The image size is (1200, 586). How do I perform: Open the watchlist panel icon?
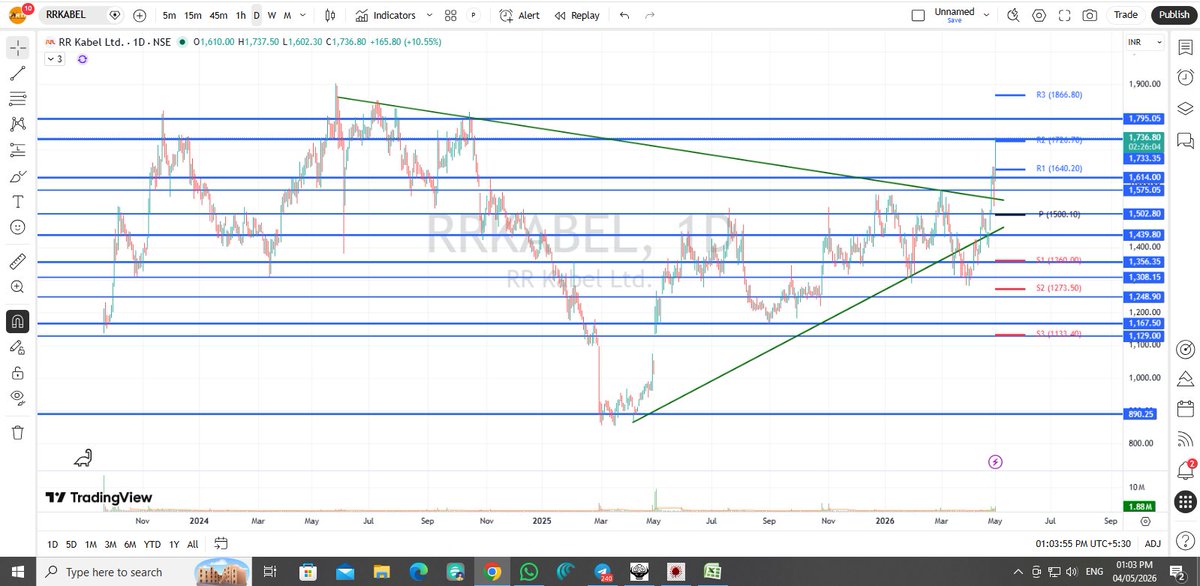click(1186, 48)
